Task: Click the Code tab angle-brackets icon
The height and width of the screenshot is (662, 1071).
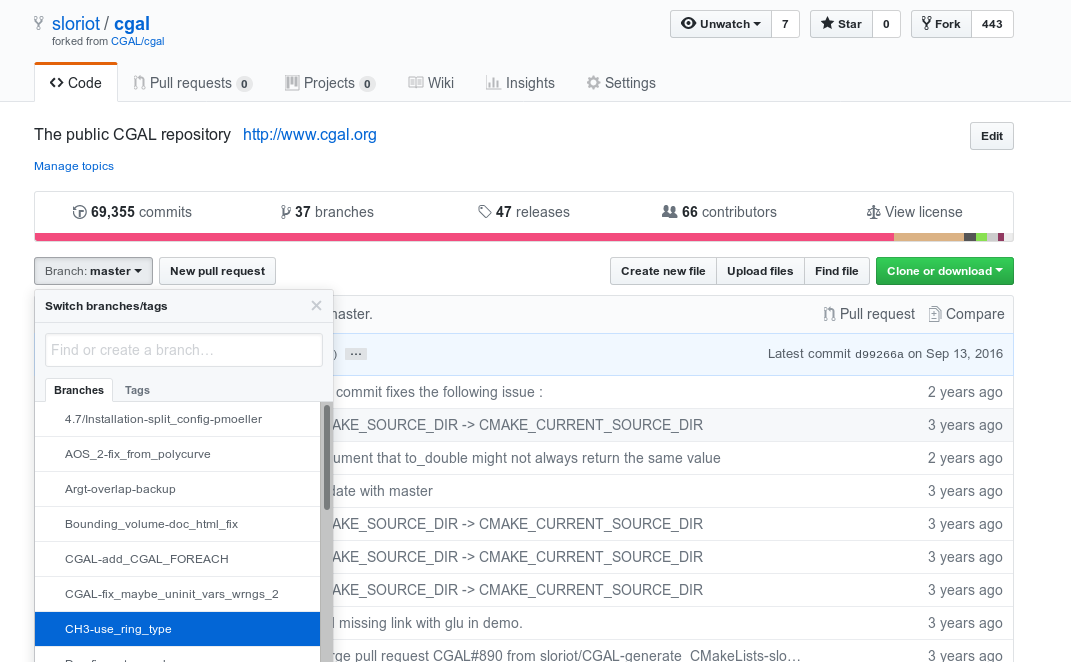Action: (56, 83)
